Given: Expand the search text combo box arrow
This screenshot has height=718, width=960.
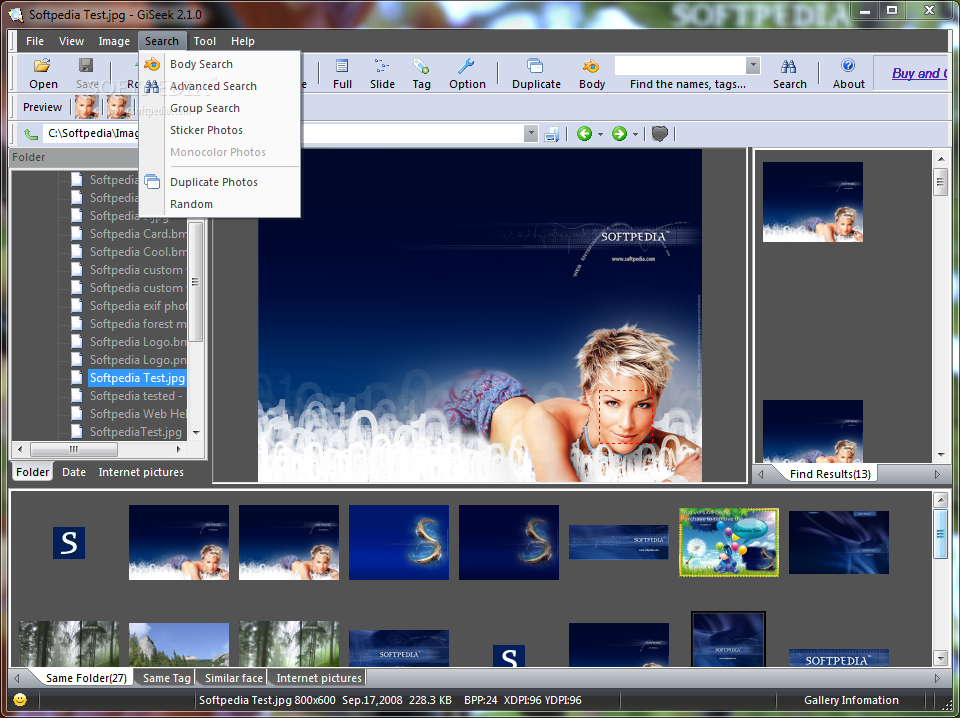Looking at the screenshot, I should click(x=753, y=65).
